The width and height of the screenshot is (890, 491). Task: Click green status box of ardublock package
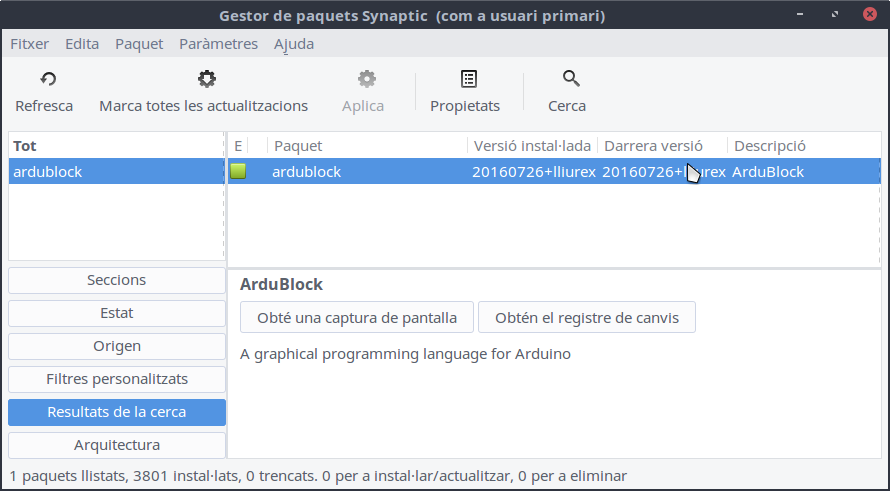[238, 171]
